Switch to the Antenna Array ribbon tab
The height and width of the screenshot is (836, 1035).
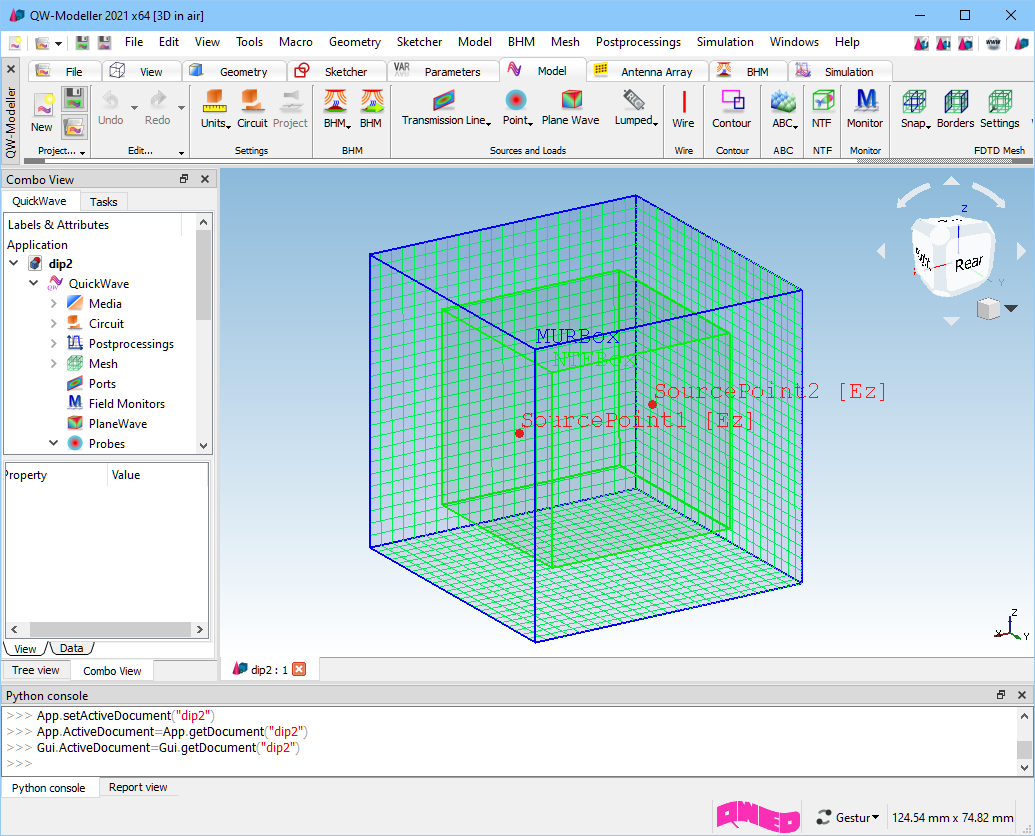(x=647, y=71)
